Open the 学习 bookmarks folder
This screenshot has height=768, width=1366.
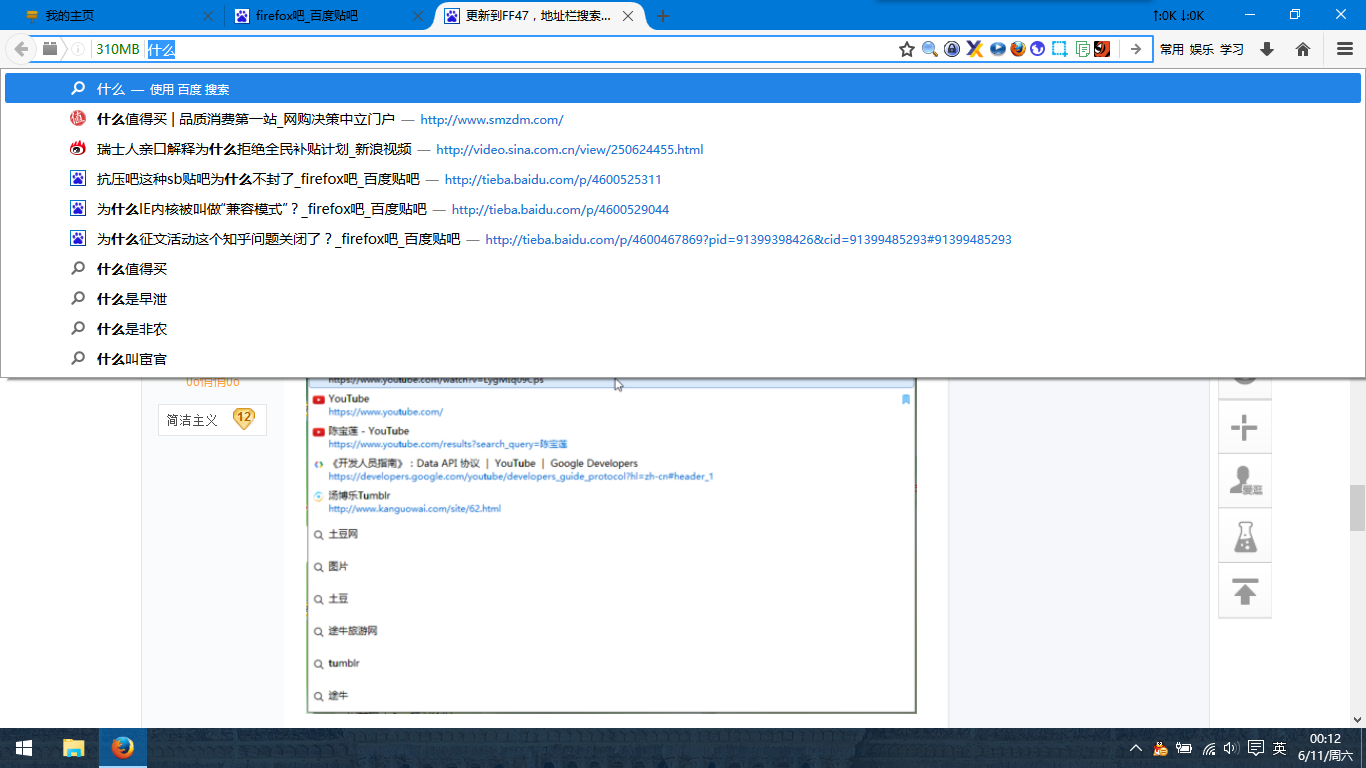1232,49
